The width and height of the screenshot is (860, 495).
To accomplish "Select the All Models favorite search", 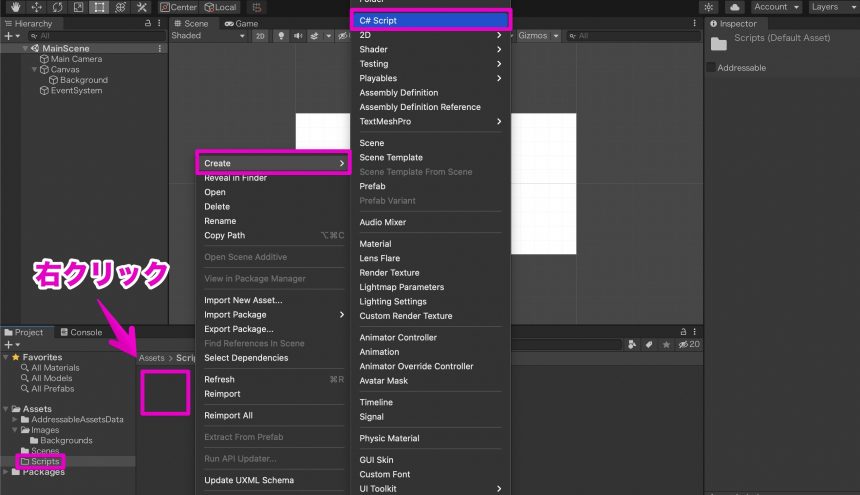I will click(x=47, y=378).
